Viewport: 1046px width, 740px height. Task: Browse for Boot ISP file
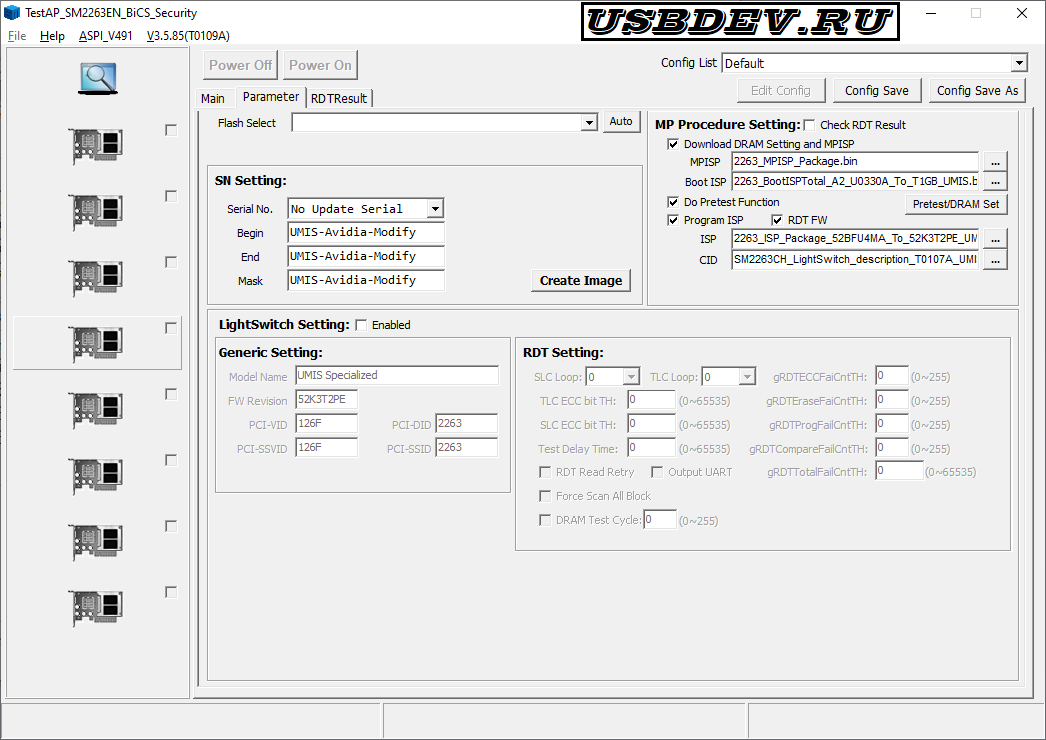995,181
